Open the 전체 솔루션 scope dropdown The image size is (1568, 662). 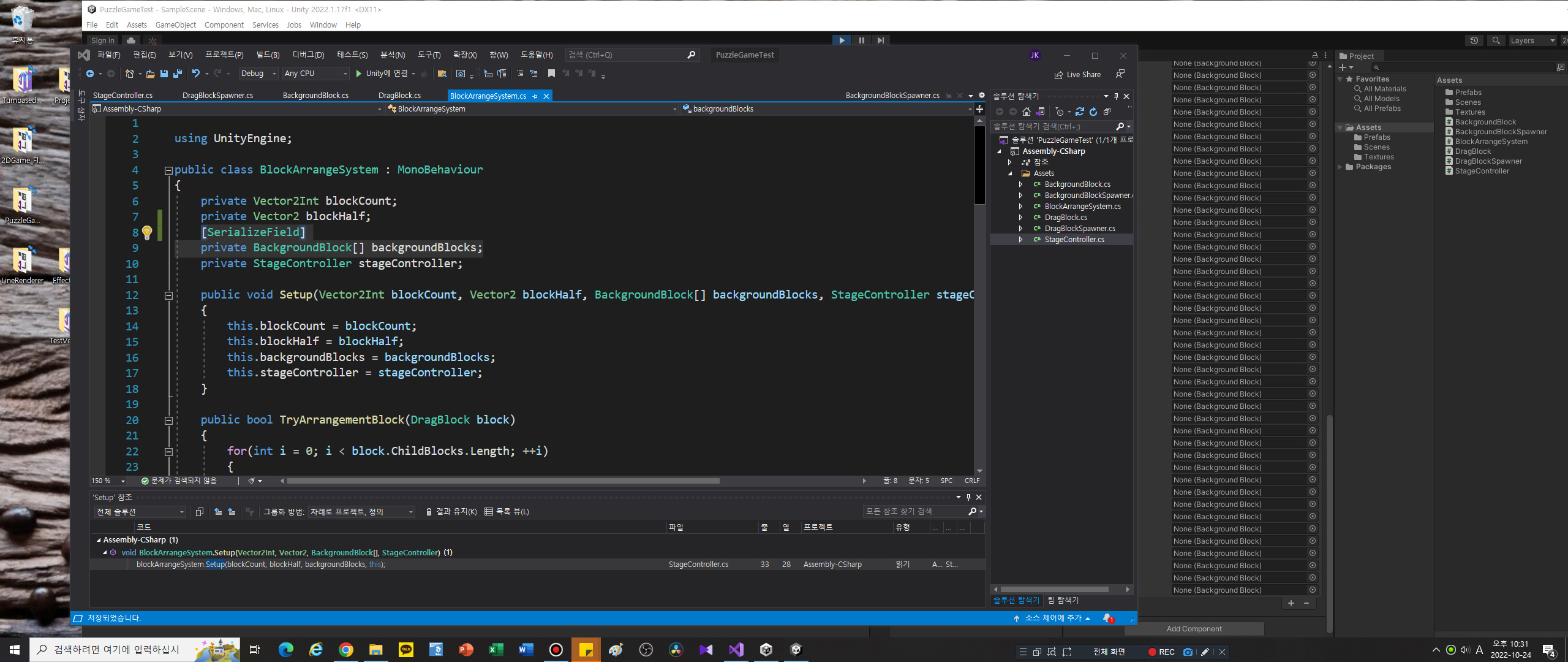tap(140, 512)
